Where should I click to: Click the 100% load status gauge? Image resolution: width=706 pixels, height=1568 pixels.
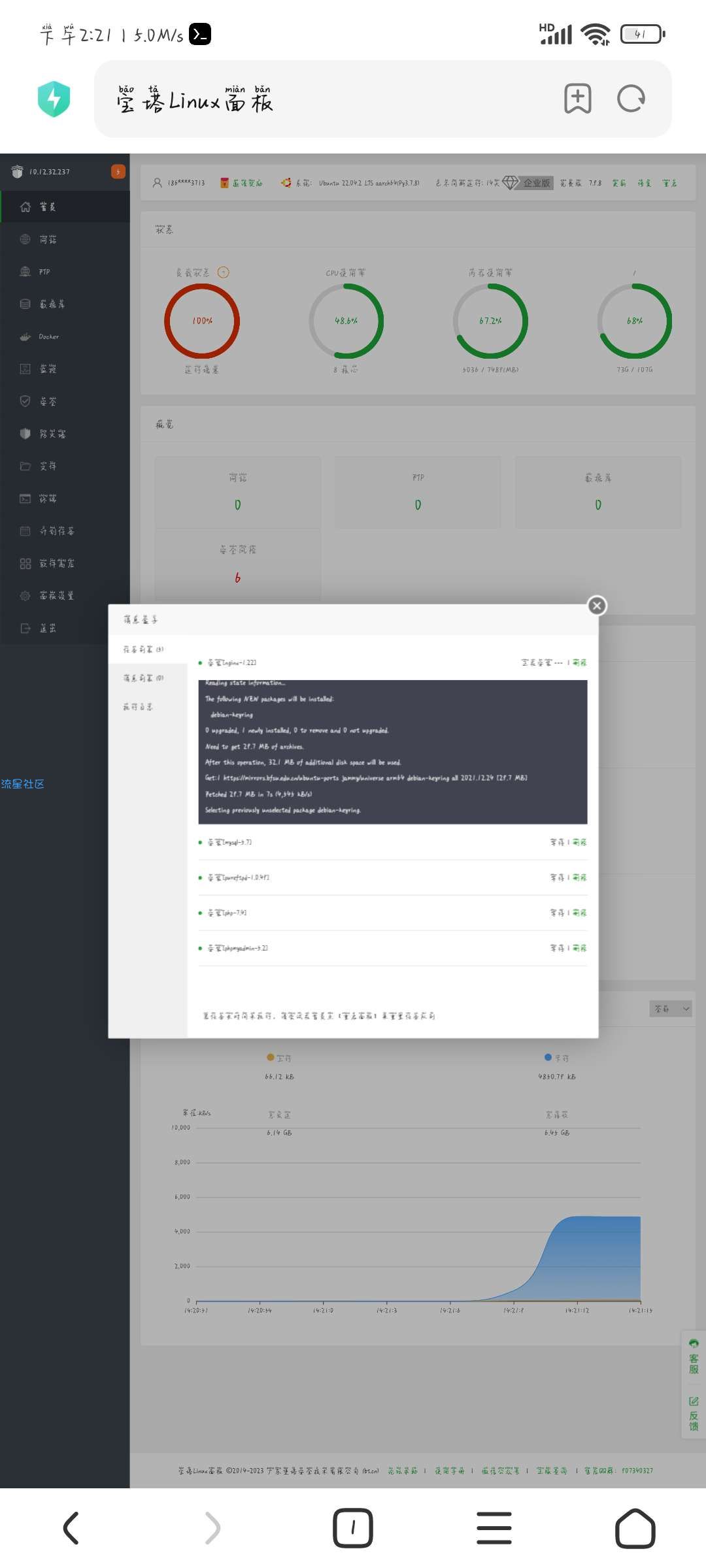pos(202,321)
